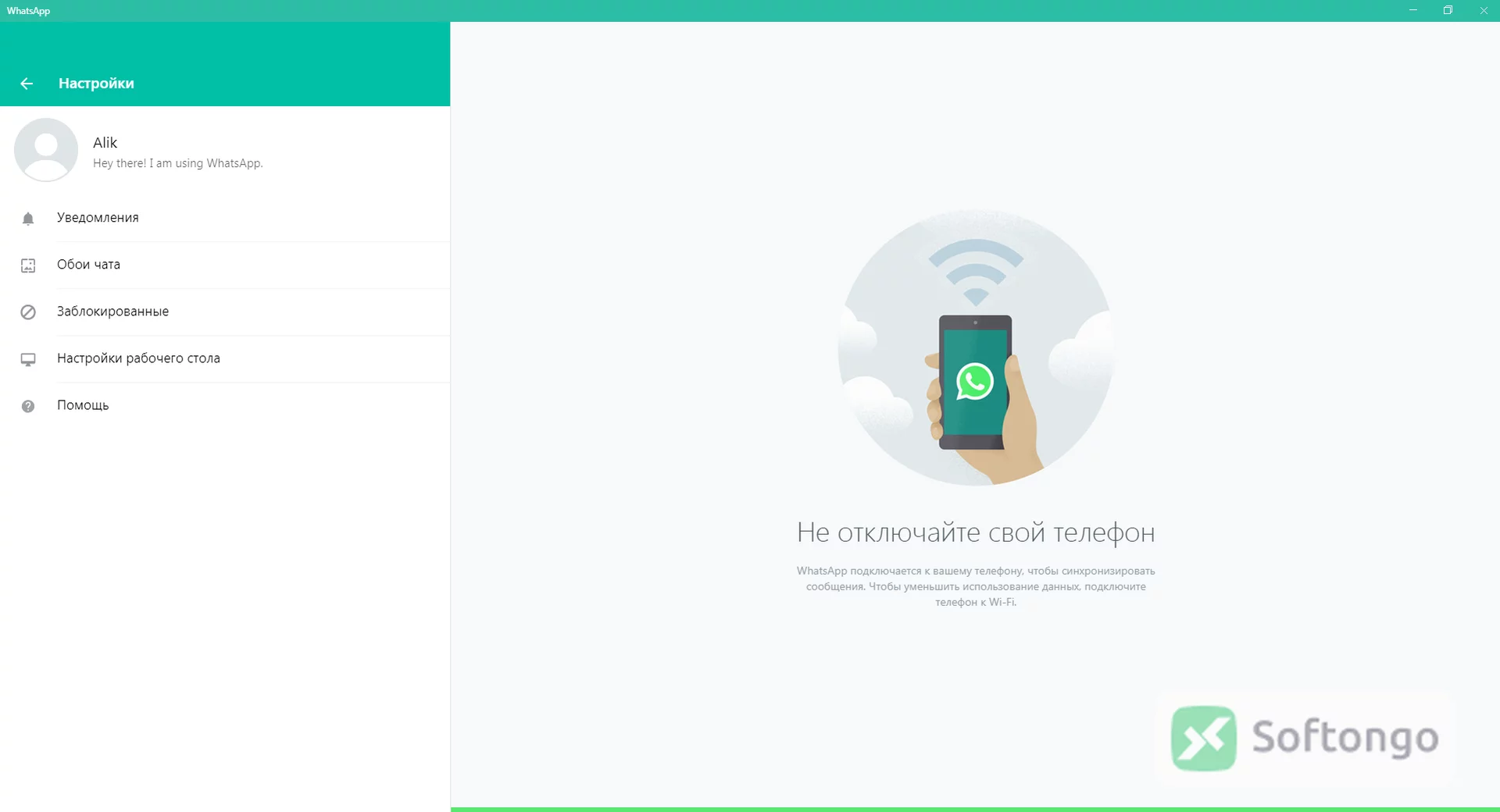This screenshot has height=812, width=1500.
Task: Open the Помощь section
Action: pyautogui.click(x=225, y=405)
